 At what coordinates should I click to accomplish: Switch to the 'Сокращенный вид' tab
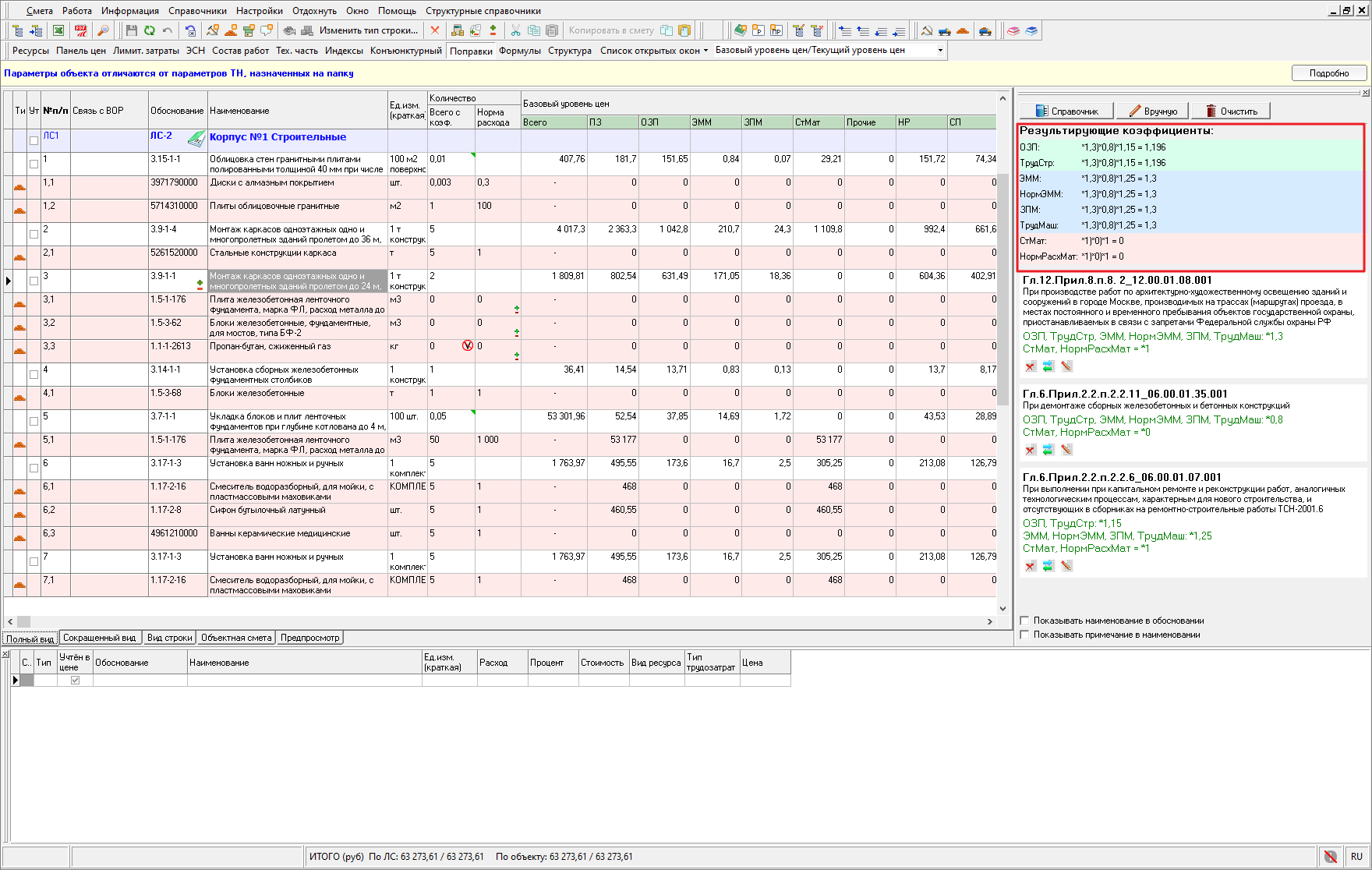pyautogui.click(x=99, y=638)
